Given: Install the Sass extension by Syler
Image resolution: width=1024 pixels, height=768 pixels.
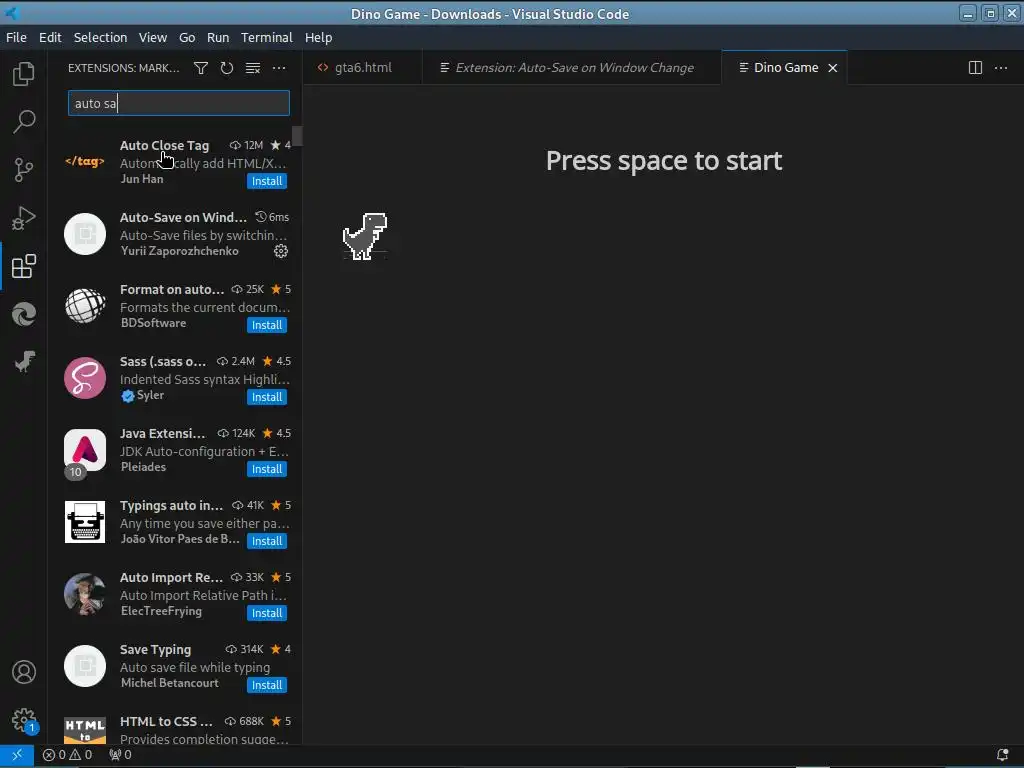Looking at the screenshot, I should click(266, 397).
